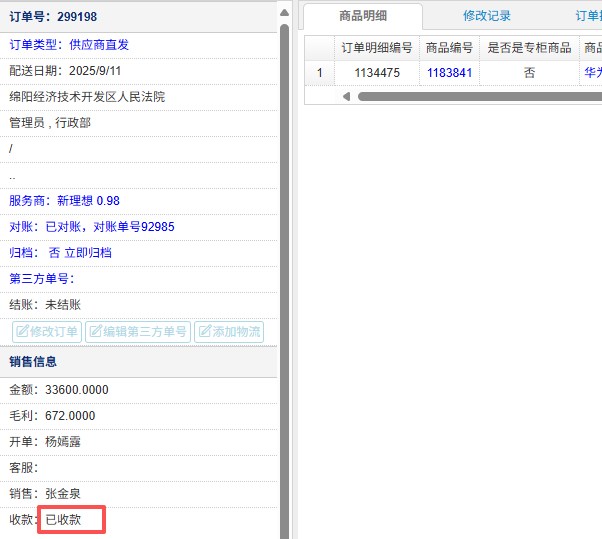
Task: Click the order detail number 1134475 cell
Action: pyautogui.click(x=376, y=72)
